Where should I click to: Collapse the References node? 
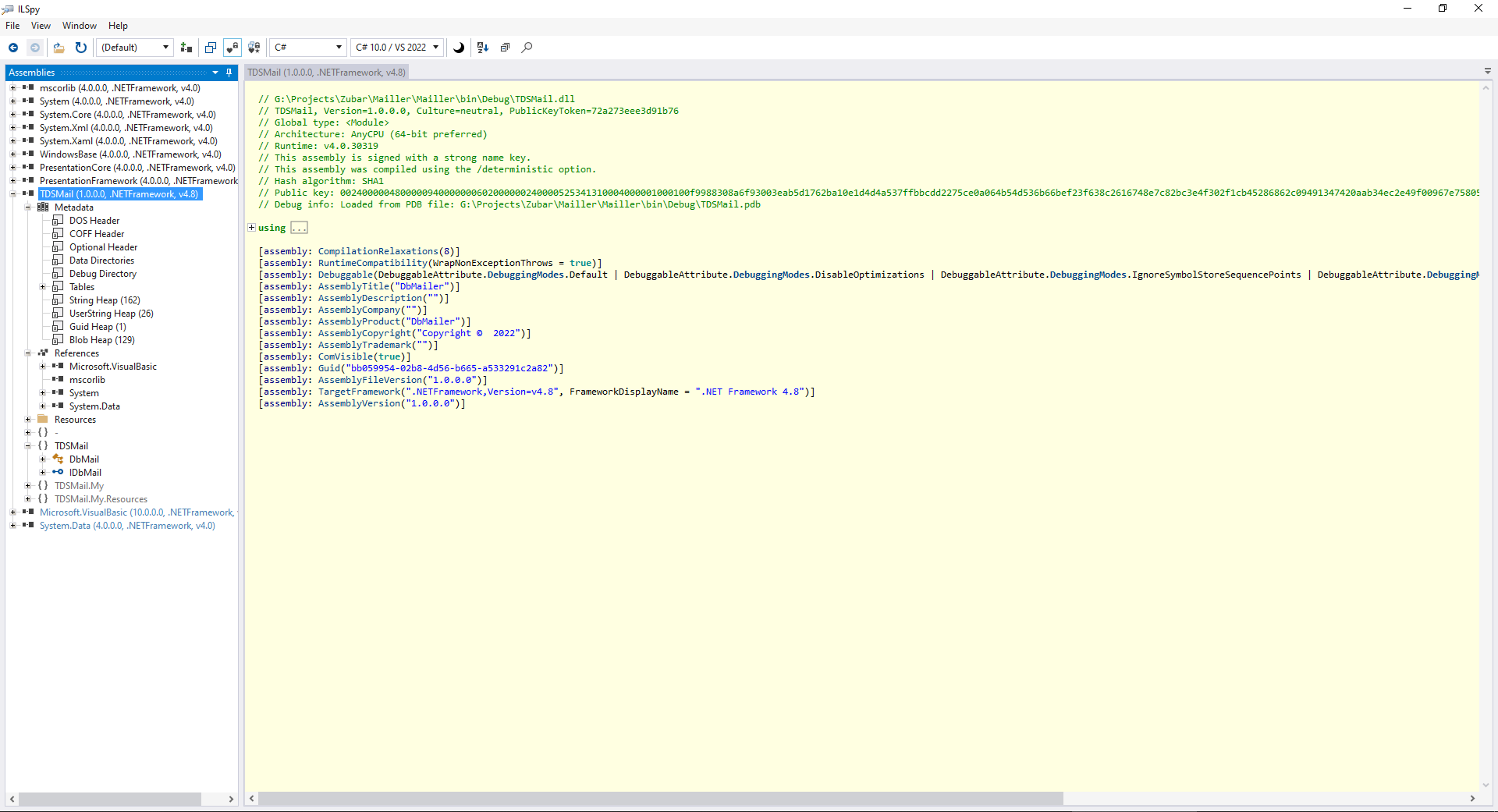pyautogui.click(x=28, y=353)
